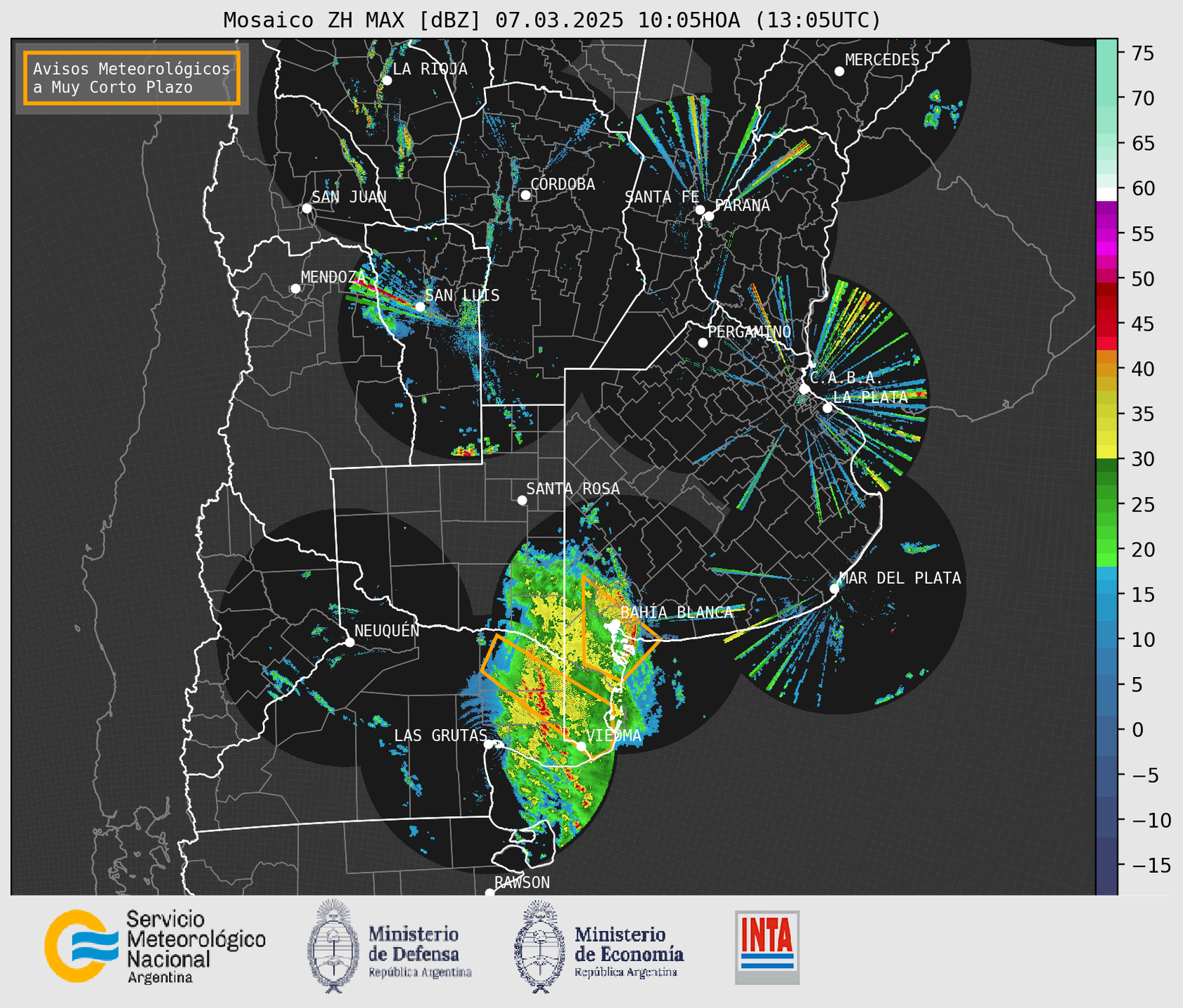Click the LA RIOJA city marker
The width and height of the screenshot is (1183, 1008).
(x=387, y=81)
